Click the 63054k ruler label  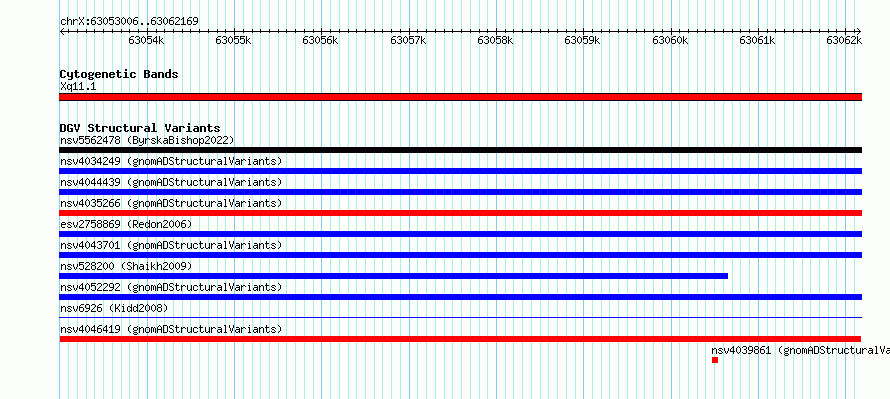tap(146, 40)
